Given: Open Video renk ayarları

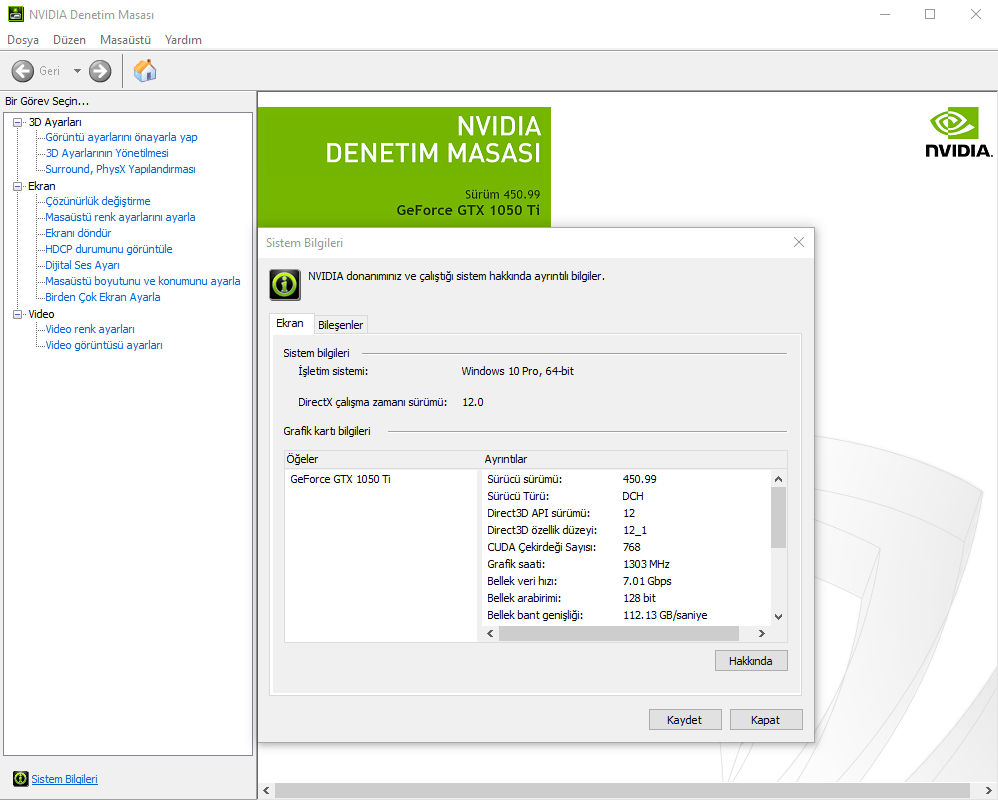Looking at the screenshot, I should 90,329.
